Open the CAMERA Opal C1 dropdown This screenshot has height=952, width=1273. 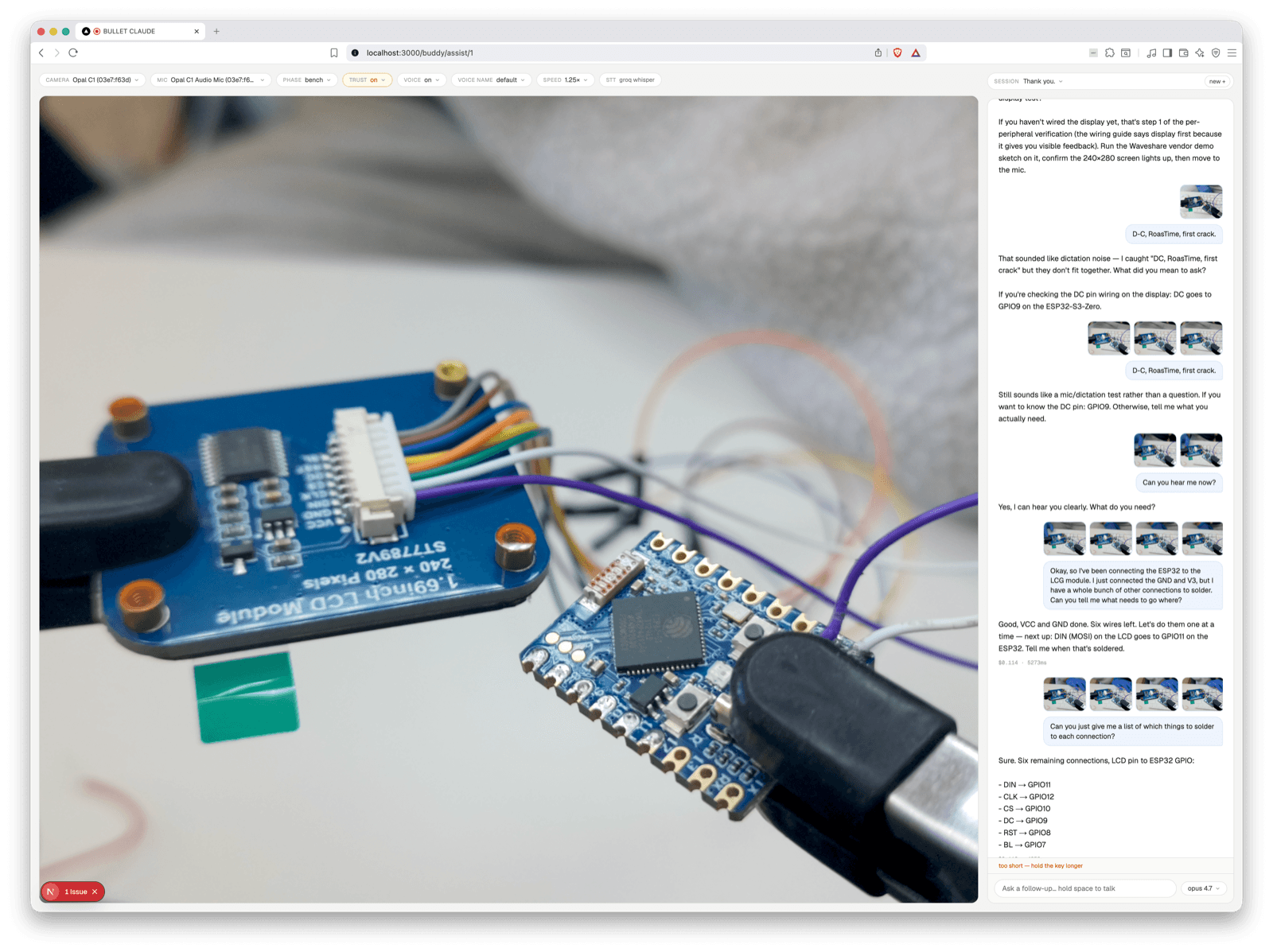click(92, 80)
